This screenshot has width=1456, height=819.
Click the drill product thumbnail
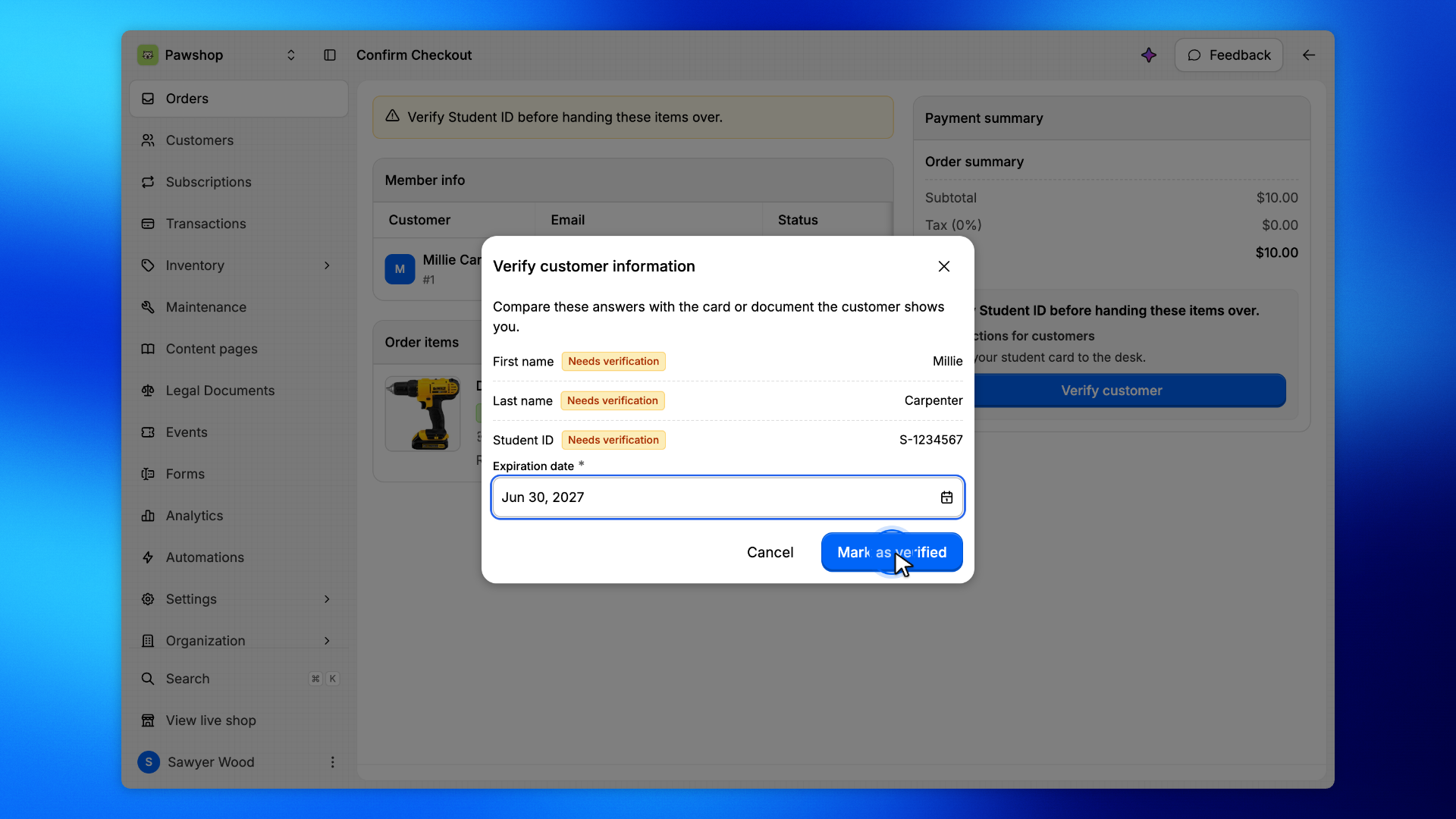422,414
